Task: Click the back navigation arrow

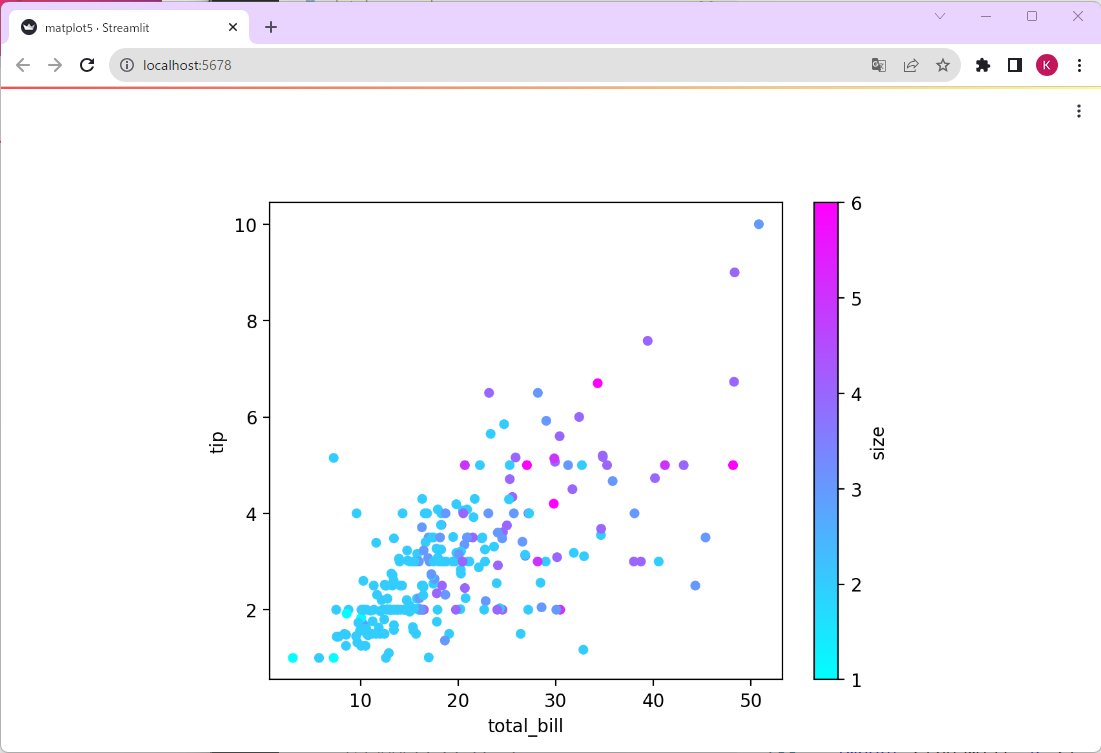Action: click(x=22, y=64)
